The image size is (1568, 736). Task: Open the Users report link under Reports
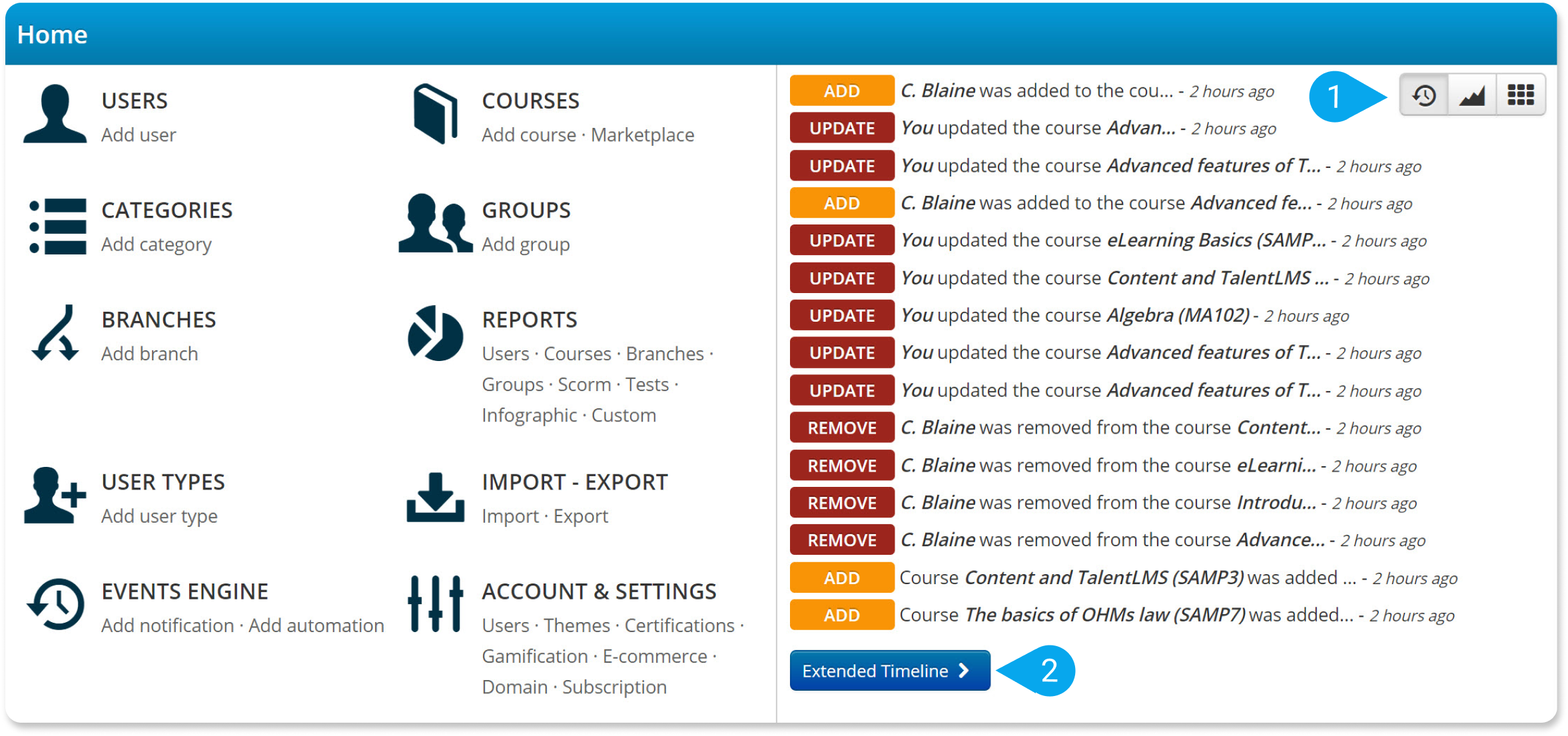tap(506, 354)
